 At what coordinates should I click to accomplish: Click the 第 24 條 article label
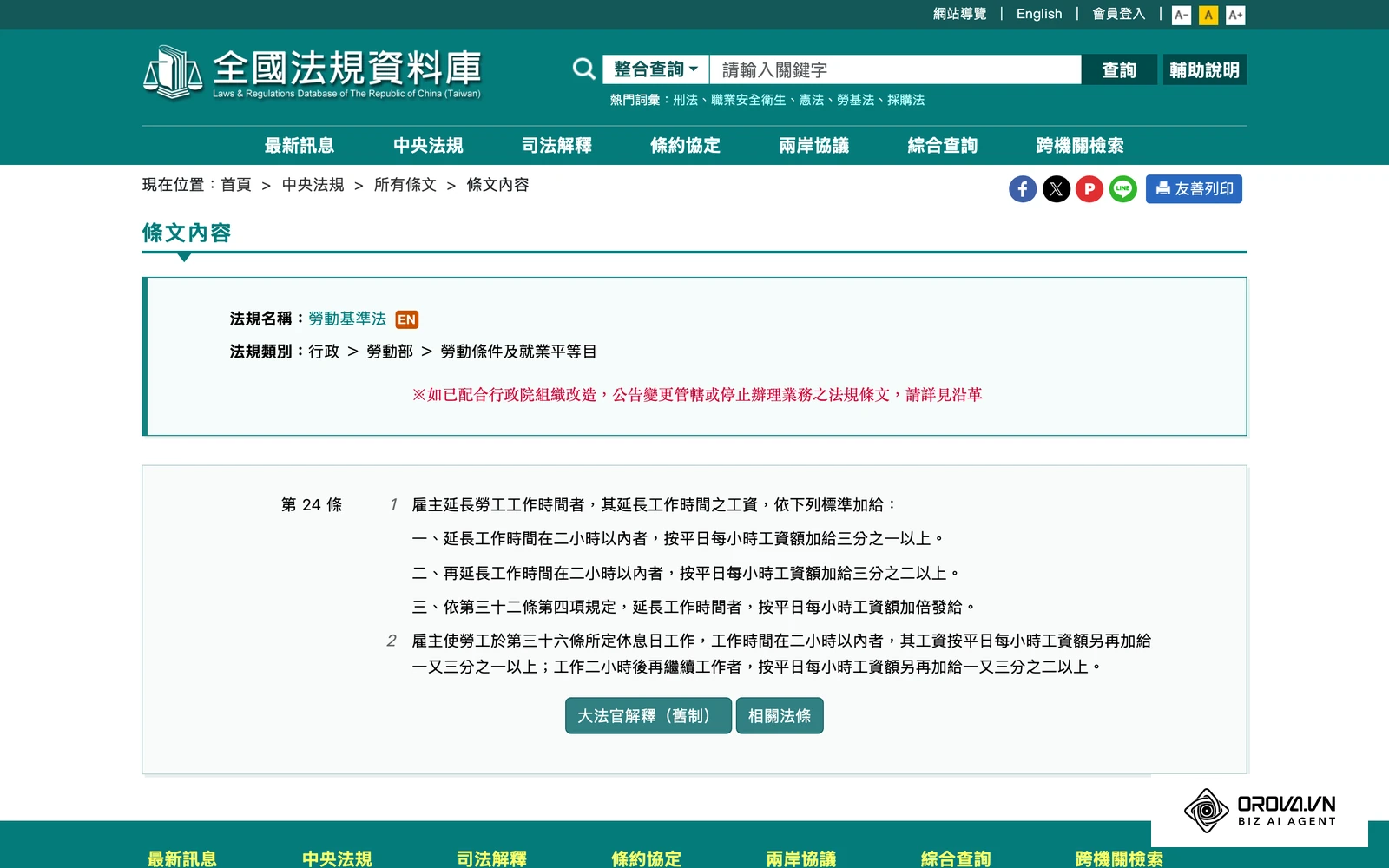click(312, 505)
